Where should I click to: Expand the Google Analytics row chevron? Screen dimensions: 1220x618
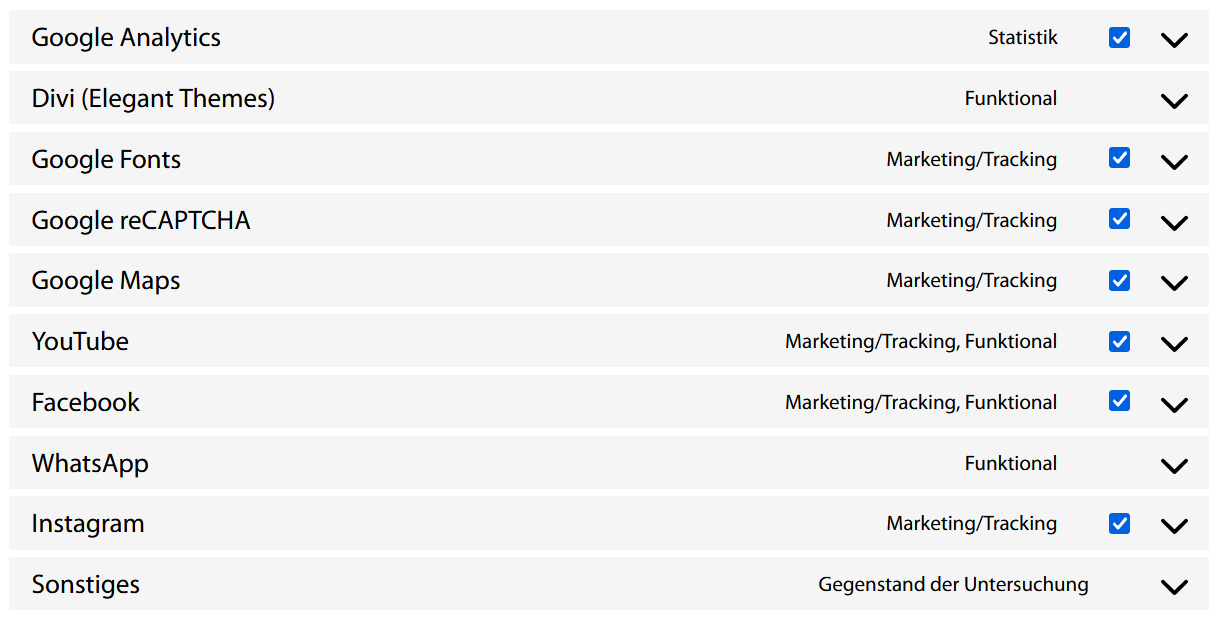pos(1174,40)
